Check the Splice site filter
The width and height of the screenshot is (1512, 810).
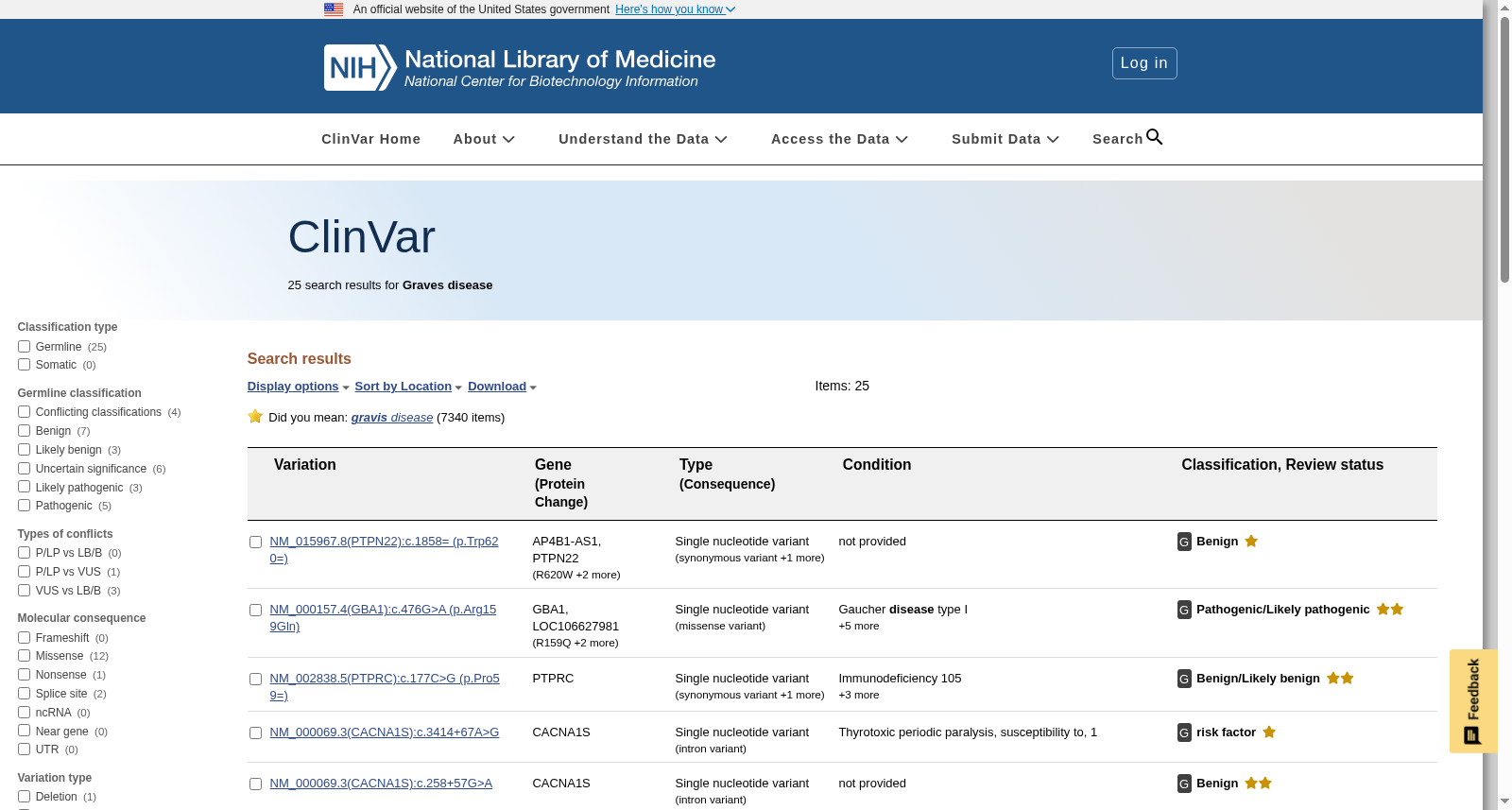(x=24, y=694)
